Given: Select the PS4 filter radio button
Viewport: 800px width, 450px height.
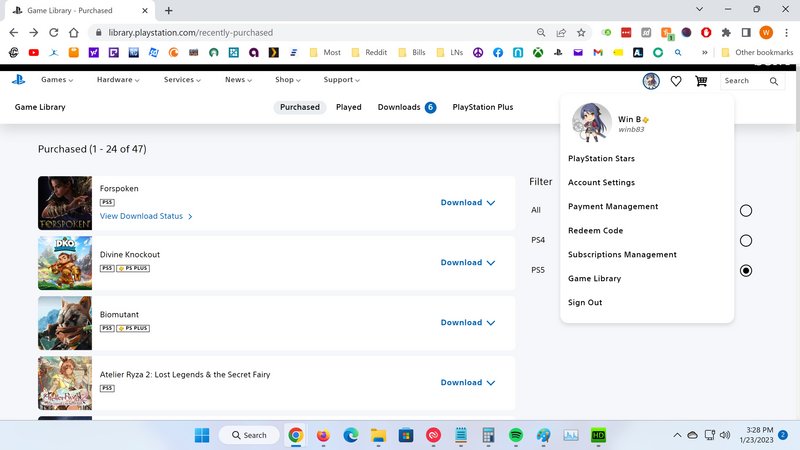Looking at the screenshot, I should point(745,240).
